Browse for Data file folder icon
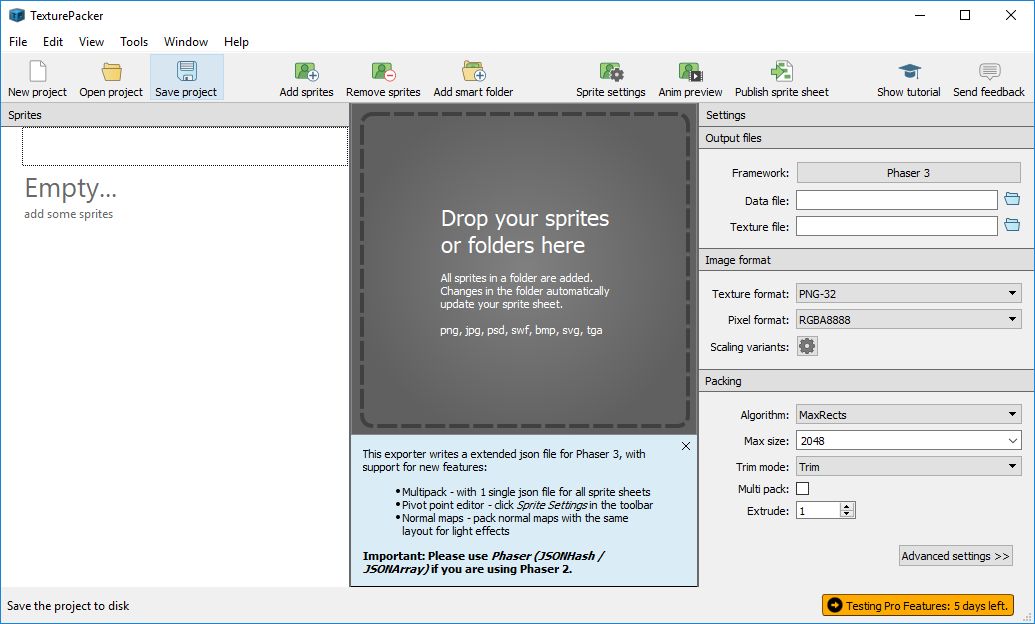 1011,199
